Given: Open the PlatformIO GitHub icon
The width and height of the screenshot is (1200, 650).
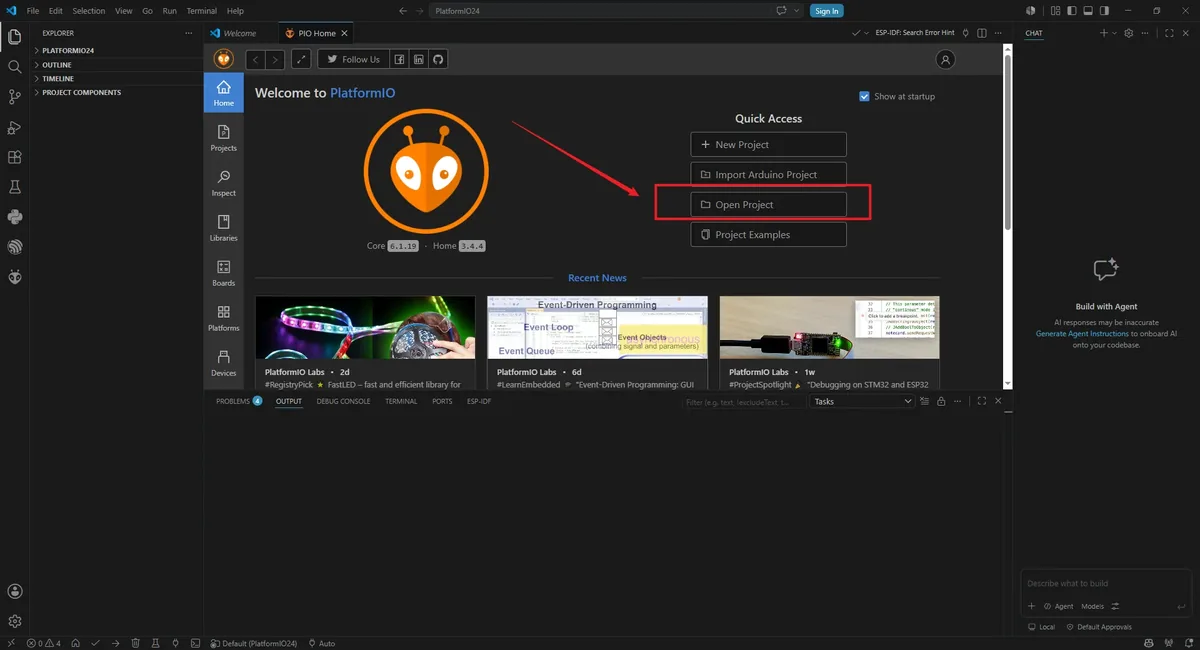Looking at the screenshot, I should (437, 60).
